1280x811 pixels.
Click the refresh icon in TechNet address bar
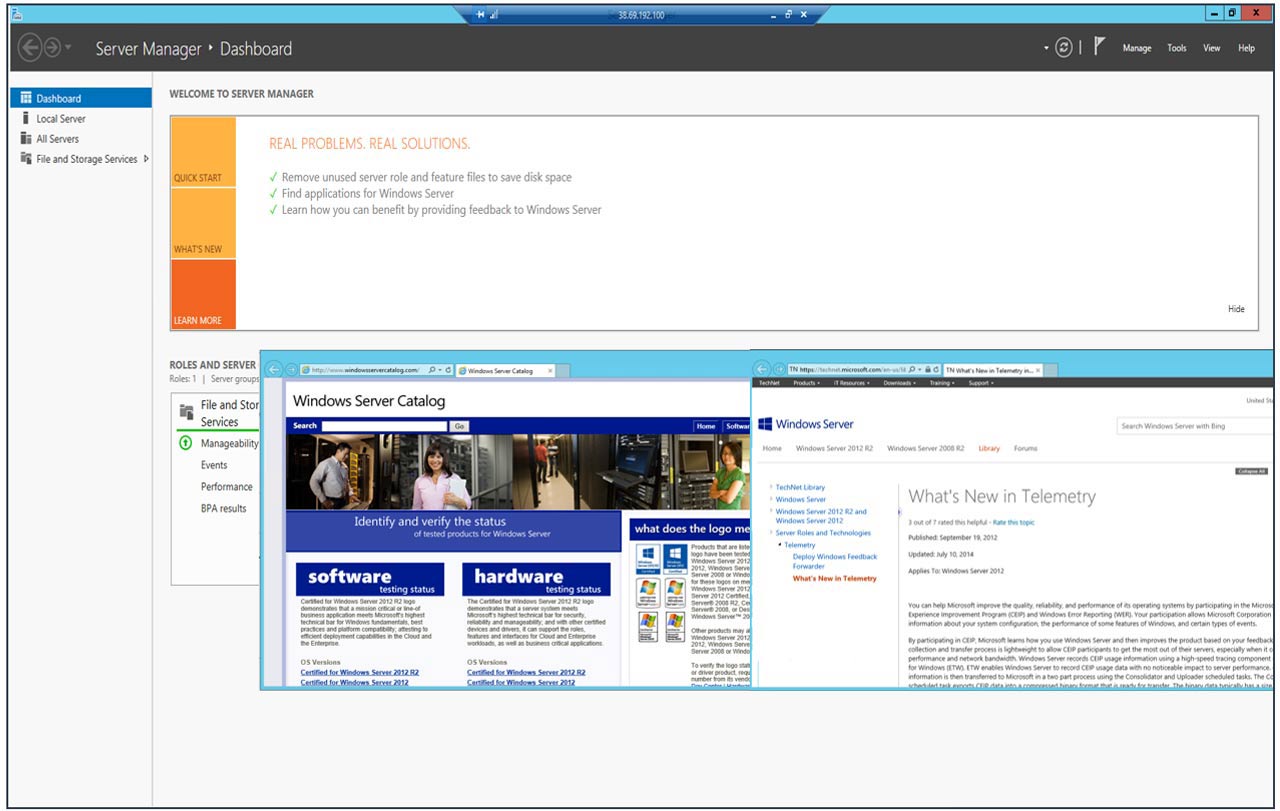point(937,370)
